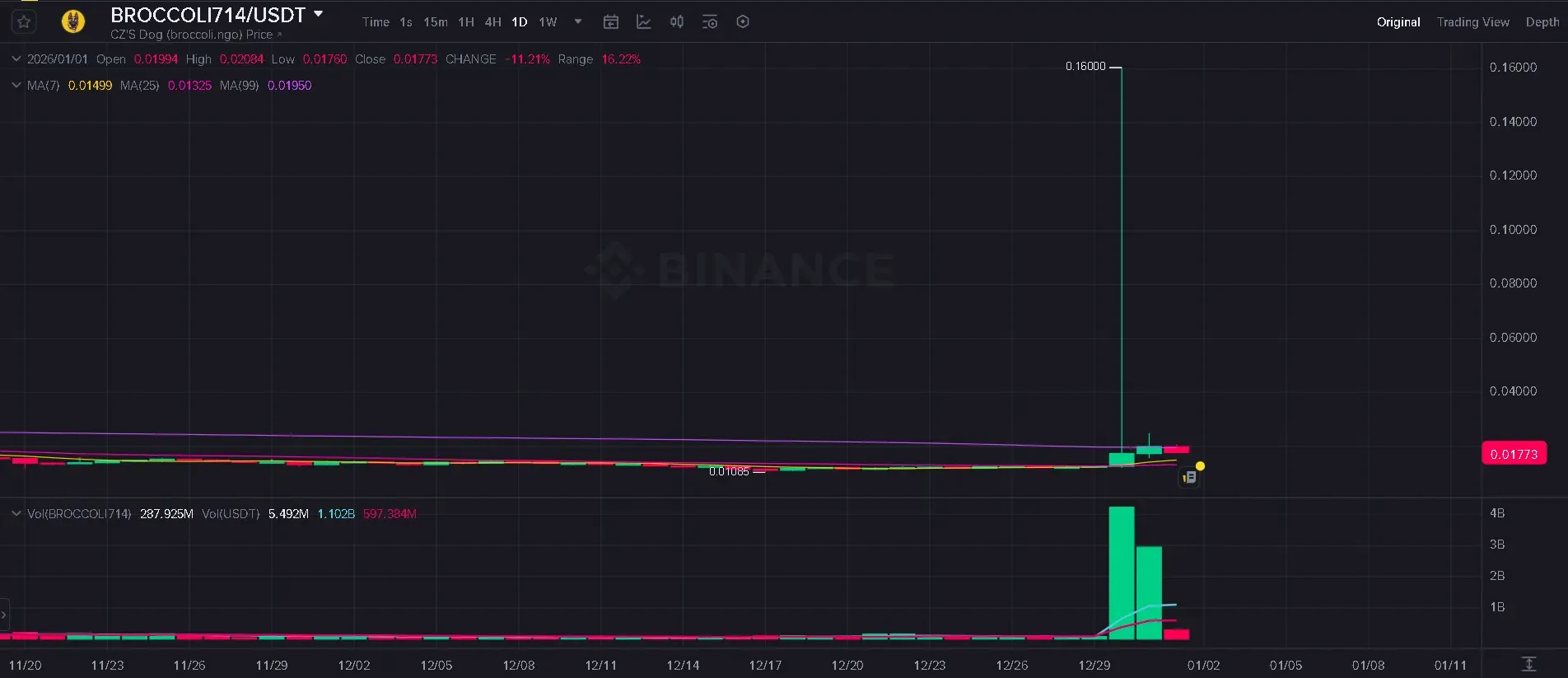Image resolution: width=1568 pixels, height=678 pixels.
Task: Collapse the Vol(BROCCOLI714) volume legend
Action: (x=16, y=513)
